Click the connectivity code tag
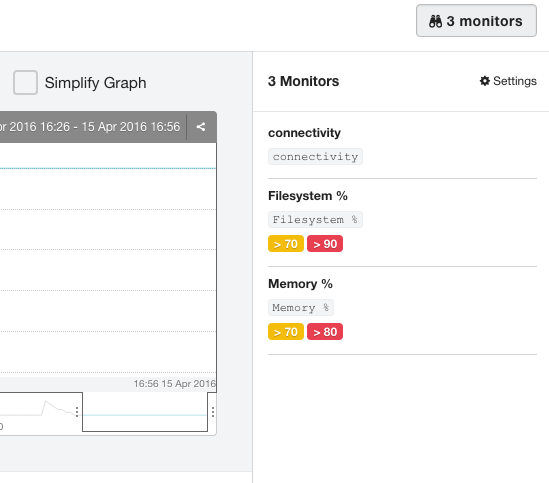Viewport: 549px width, 483px height. (315, 157)
